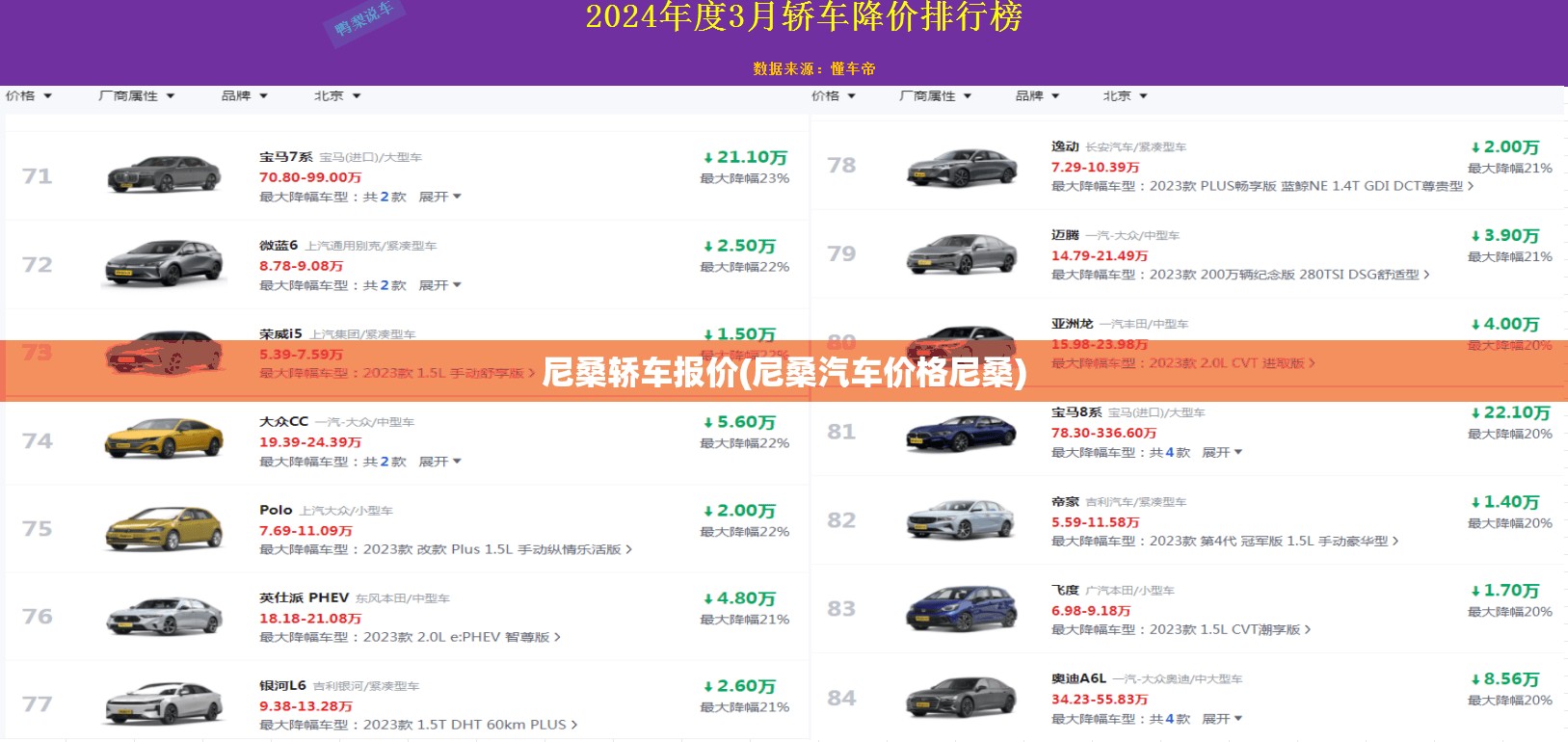Image resolution: width=1568 pixels, height=742 pixels.
Task: Click the blue 飞度 car thumbnail
Action: coord(962,609)
